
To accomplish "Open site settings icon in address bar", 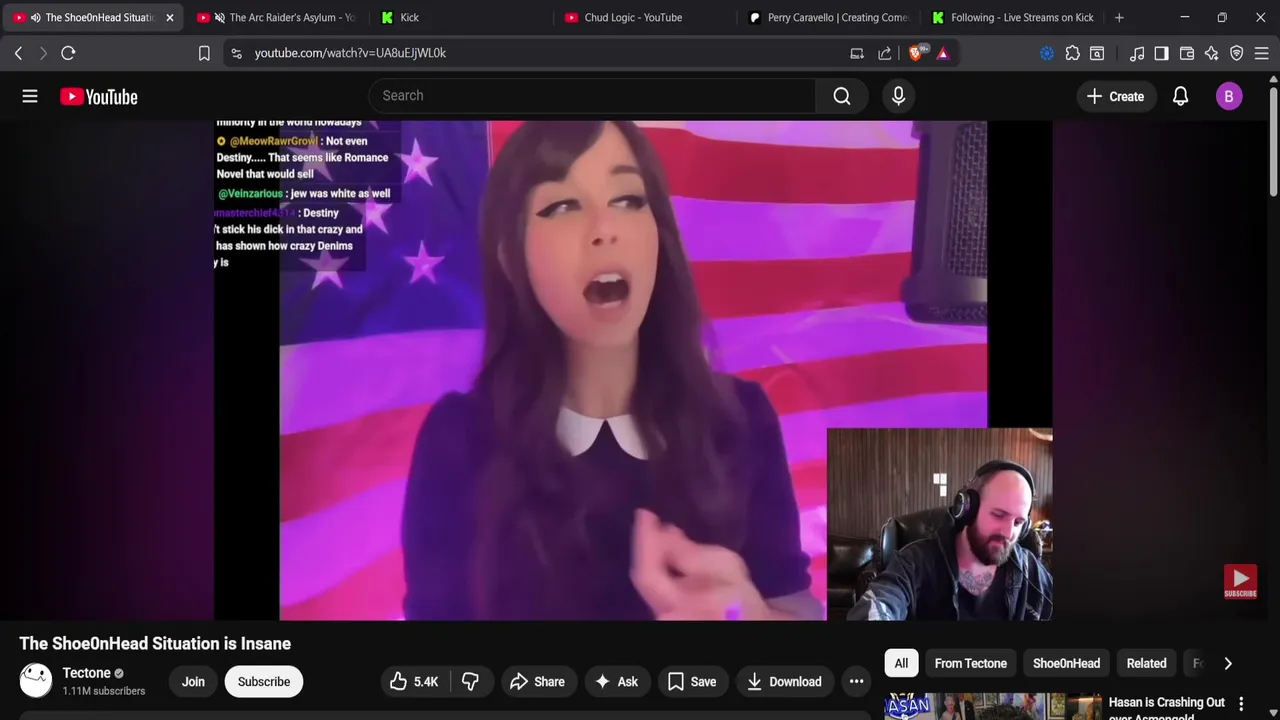I will tap(236, 53).
